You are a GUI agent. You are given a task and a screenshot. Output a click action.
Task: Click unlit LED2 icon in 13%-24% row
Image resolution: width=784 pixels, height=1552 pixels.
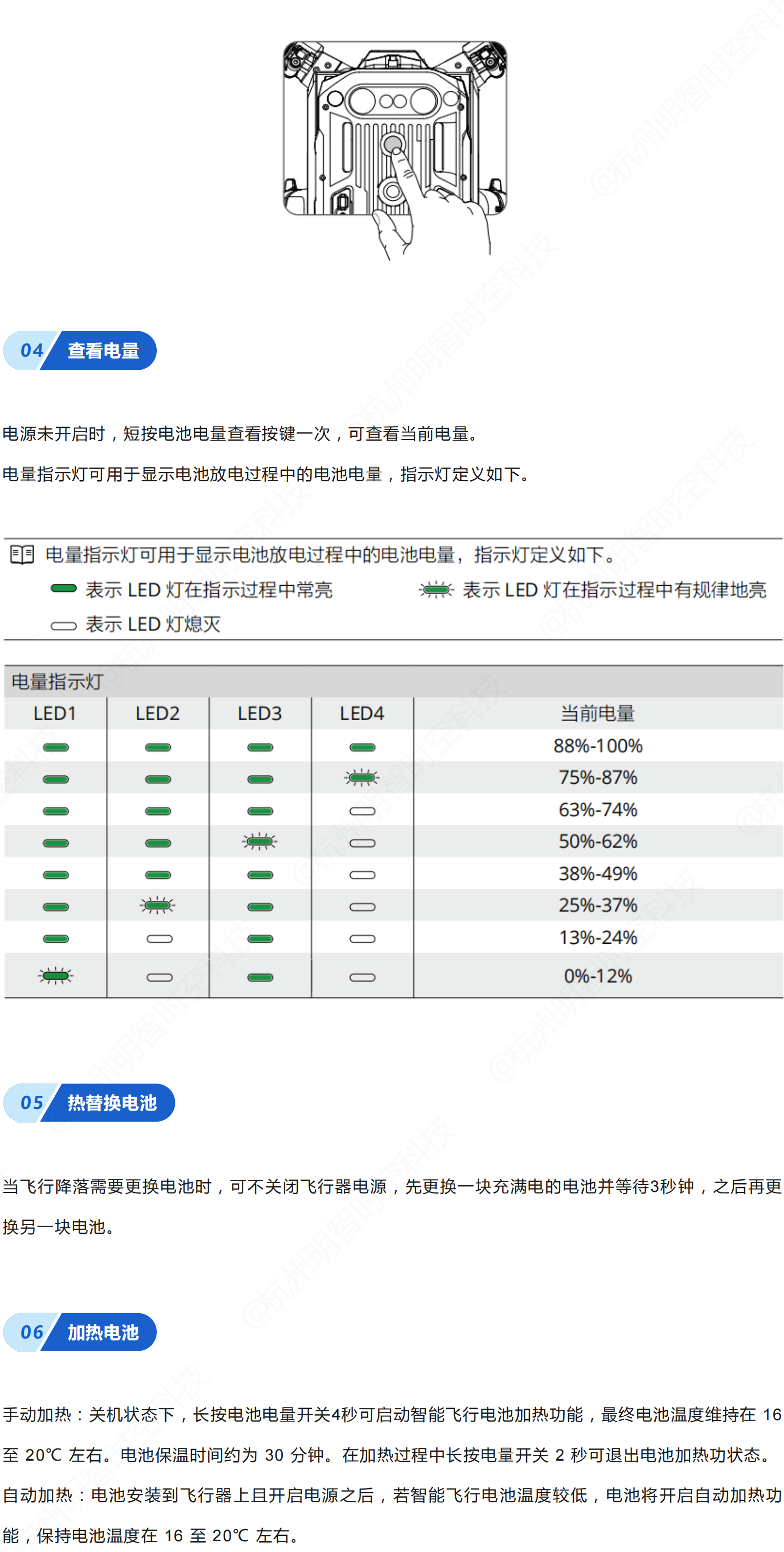tap(160, 938)
